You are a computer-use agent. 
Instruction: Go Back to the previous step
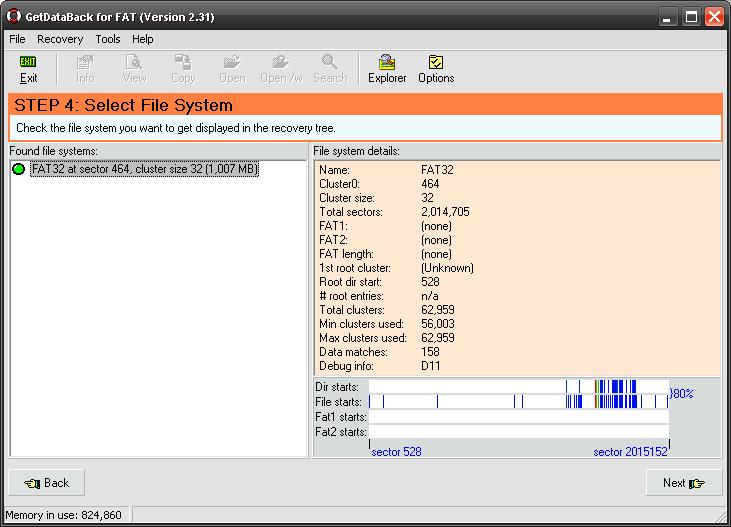[47, 483]
